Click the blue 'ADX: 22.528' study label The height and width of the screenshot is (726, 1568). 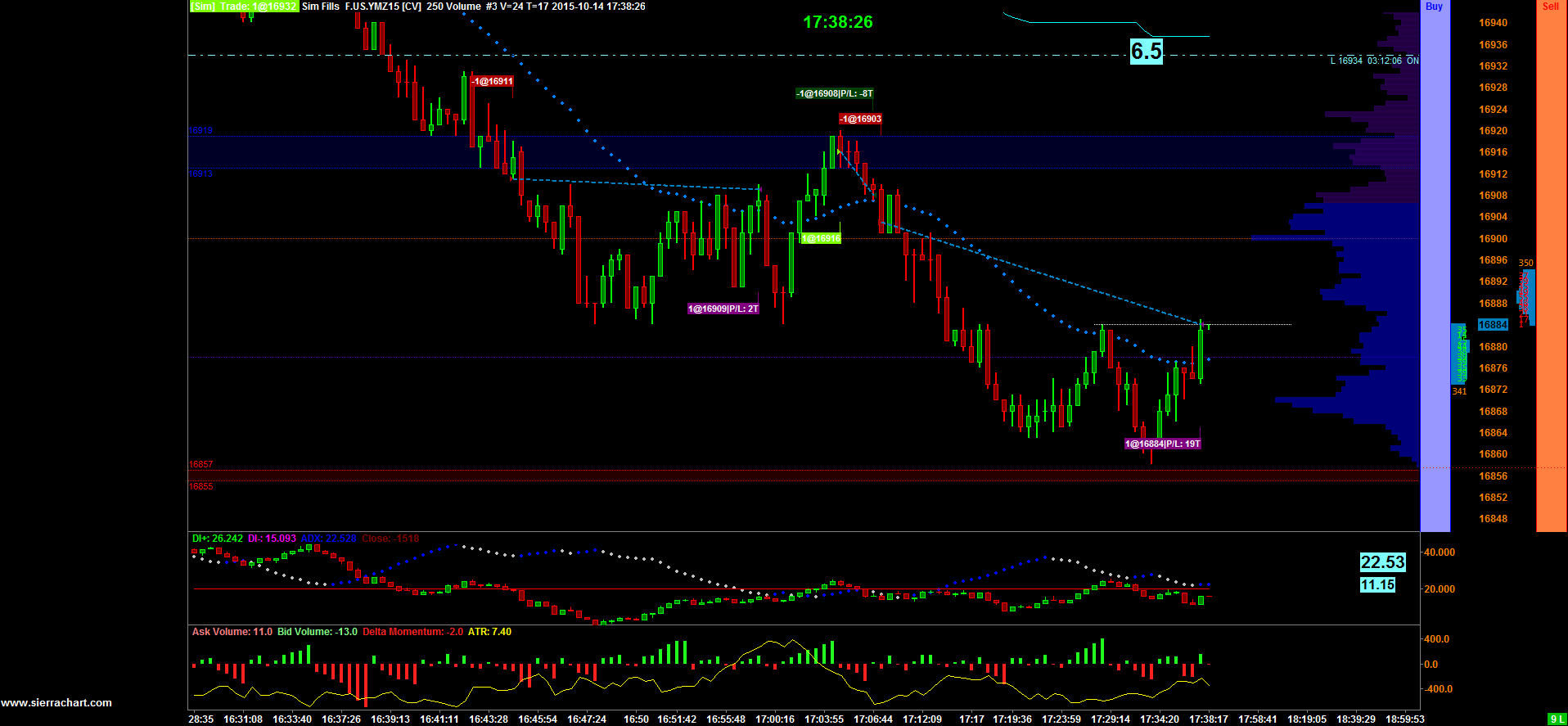click(329, 539)
